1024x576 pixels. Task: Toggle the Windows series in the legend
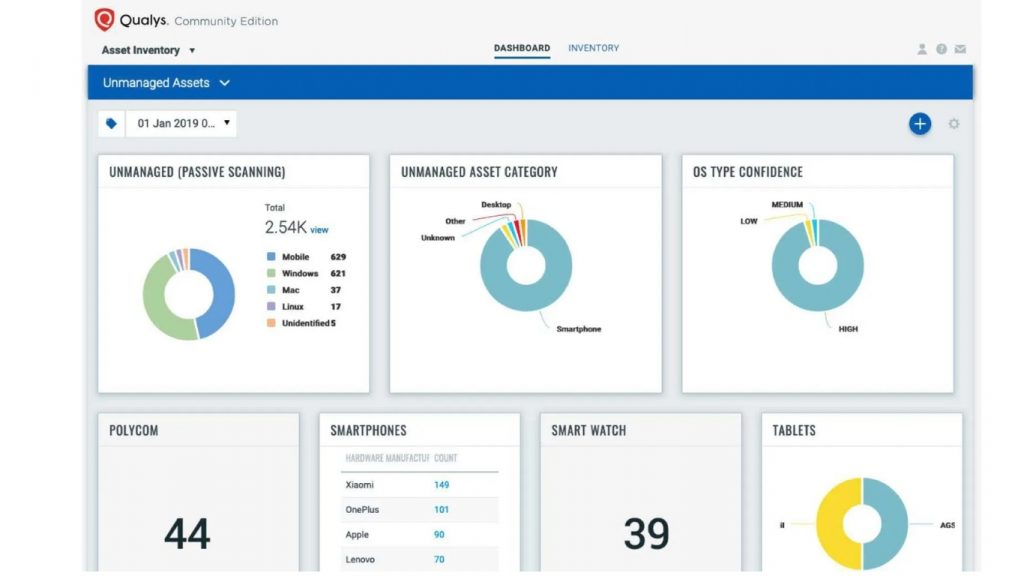coord(300,273)
